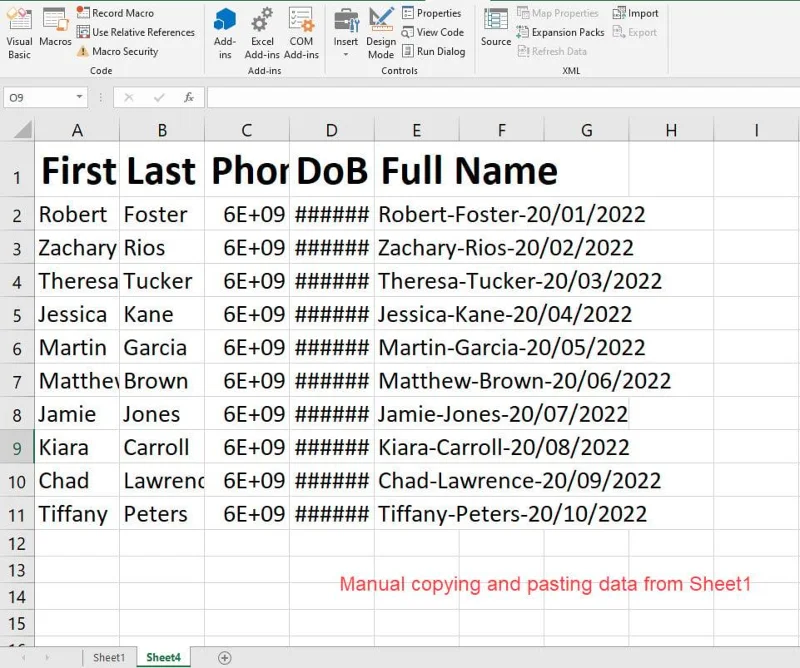This screenshot has width=800, height=668.
Task: Open the Name Box dropdown arrow
Action: [x=80, y=97]
